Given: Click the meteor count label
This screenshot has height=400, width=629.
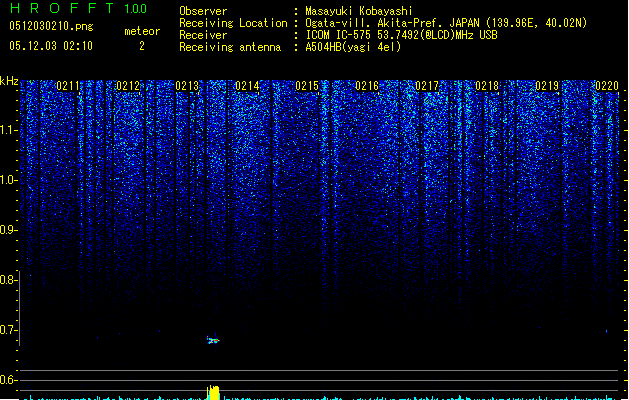Looking at the screenshot, I should (142, 31).
